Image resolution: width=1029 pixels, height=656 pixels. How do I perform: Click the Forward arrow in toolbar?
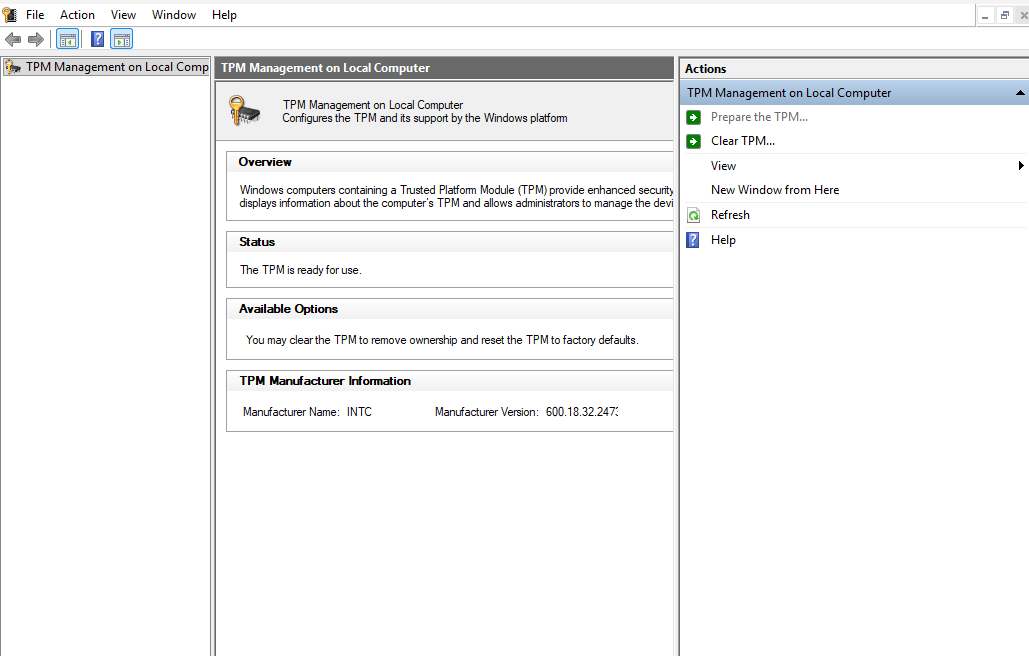click(x=36, y=39)
